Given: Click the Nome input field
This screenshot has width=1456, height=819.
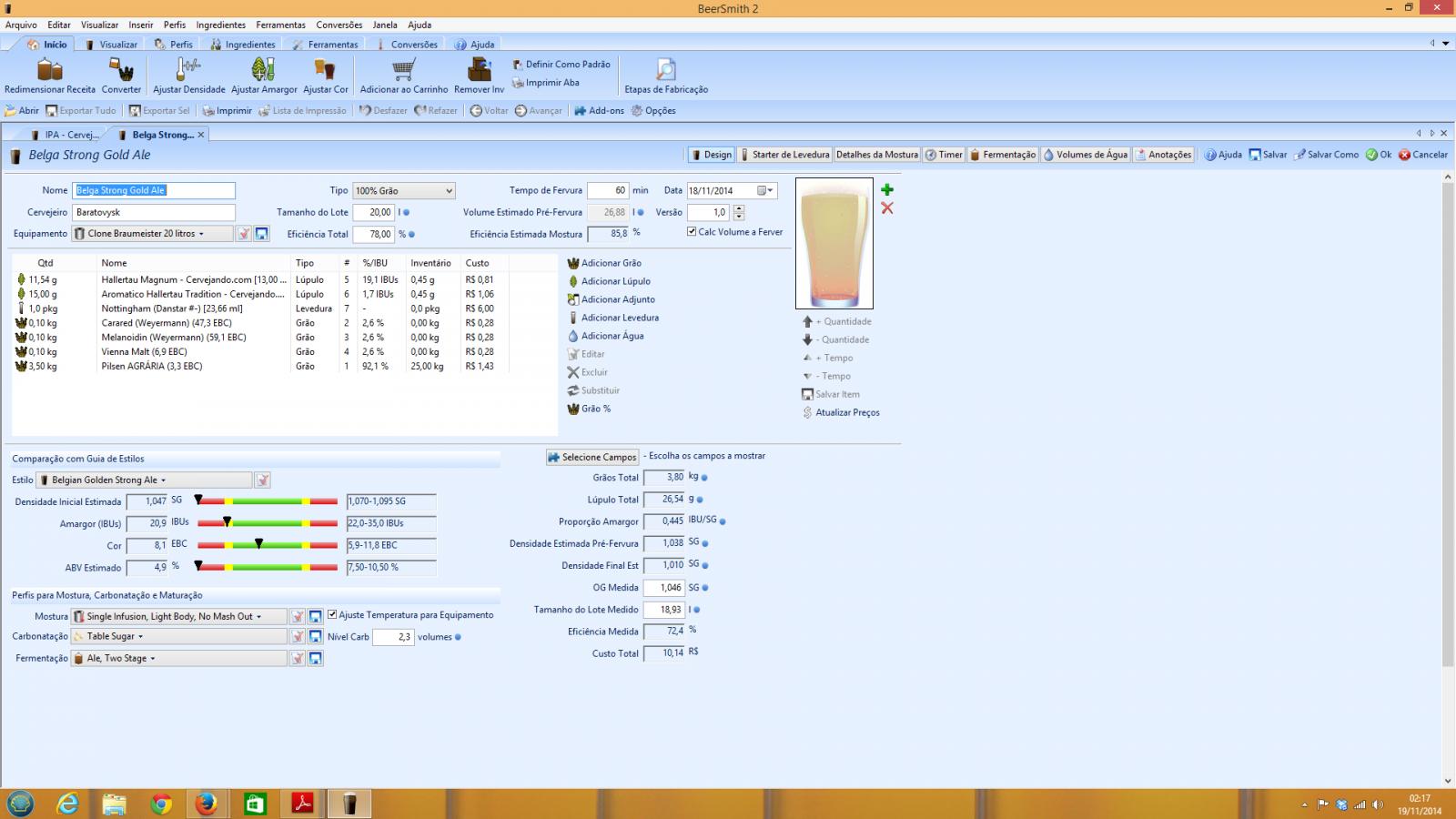Looking at the screenshot, I should click(x=154, y=190).
